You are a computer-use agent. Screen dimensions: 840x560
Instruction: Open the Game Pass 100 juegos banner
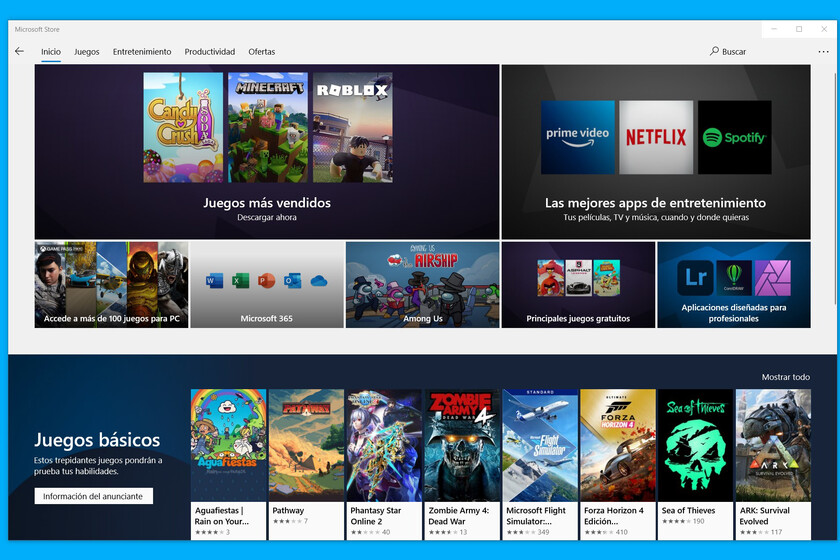pos(111,285)
